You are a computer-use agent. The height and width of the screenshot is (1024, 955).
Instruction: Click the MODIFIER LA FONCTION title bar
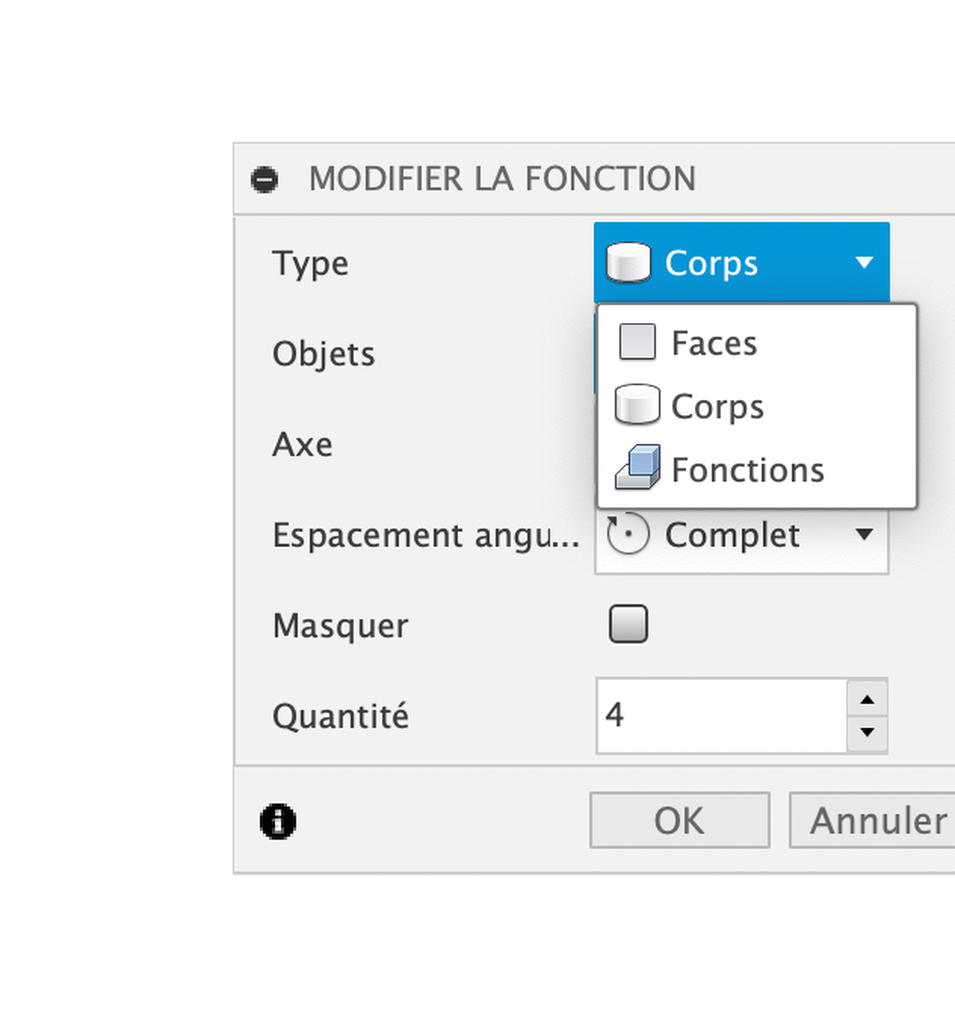pyautogui.click(x=594, y=178)
